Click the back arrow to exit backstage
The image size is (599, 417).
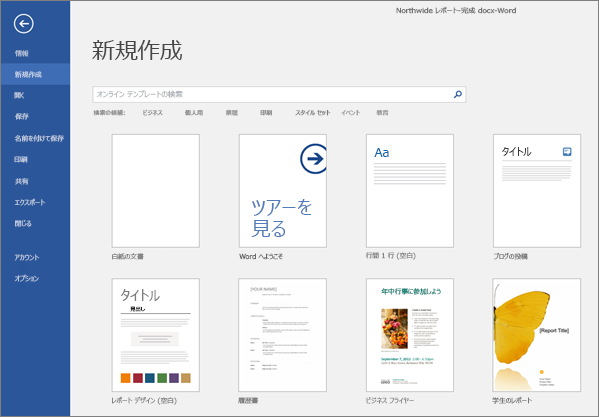click(x=24, y=24)
